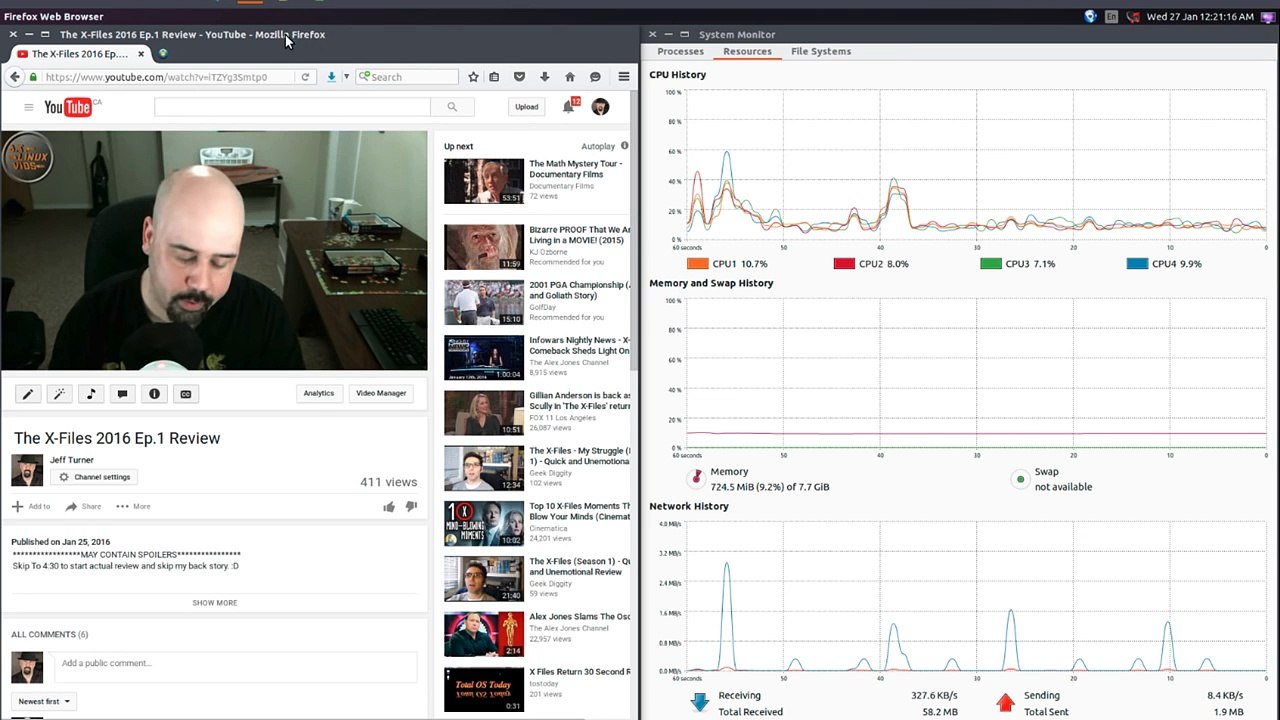
Task: Open Cards info circle tool
Action: (154, 394)
